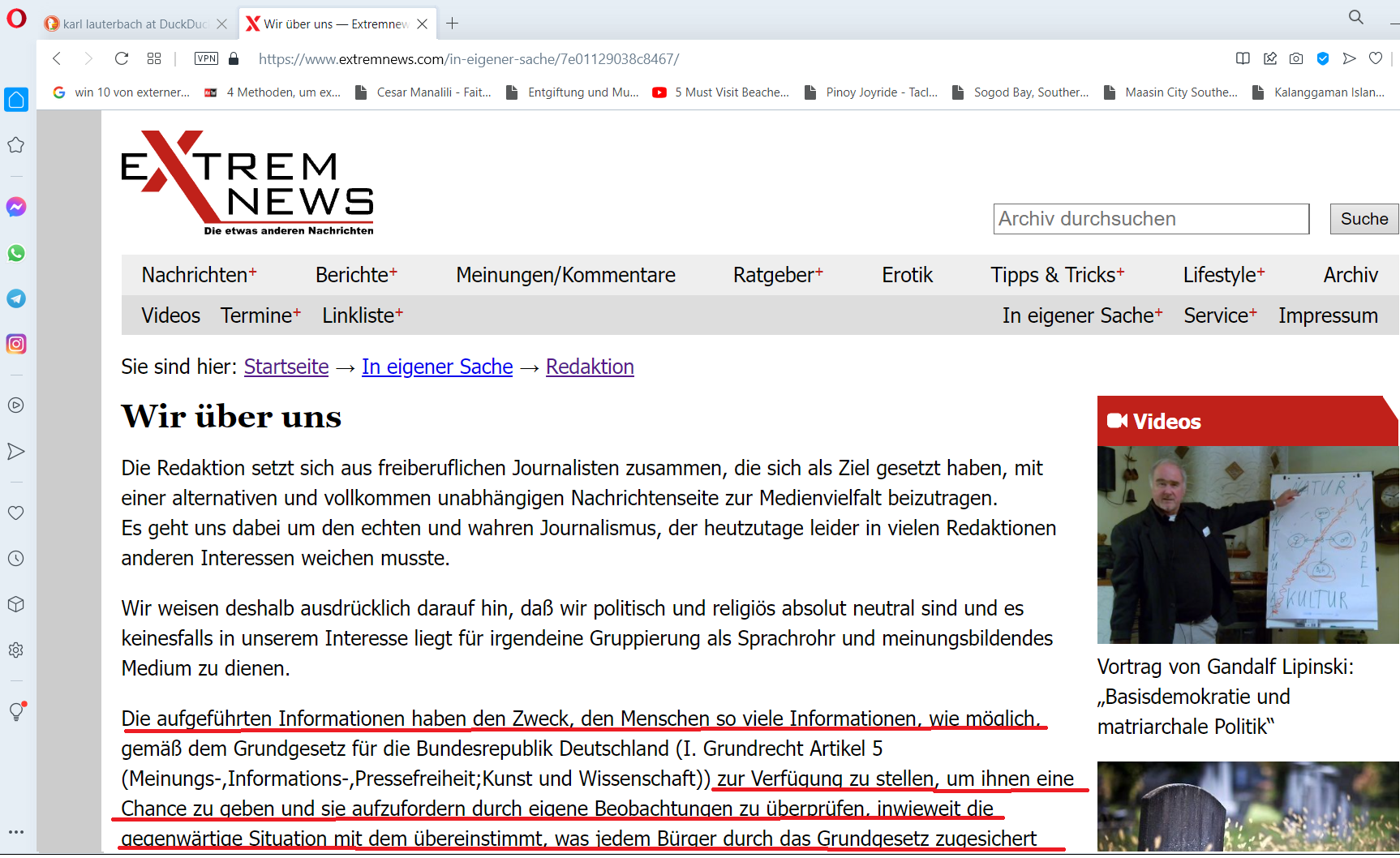
Task: Open the snapshot camera tool
Action: (x=1296, y=58)
